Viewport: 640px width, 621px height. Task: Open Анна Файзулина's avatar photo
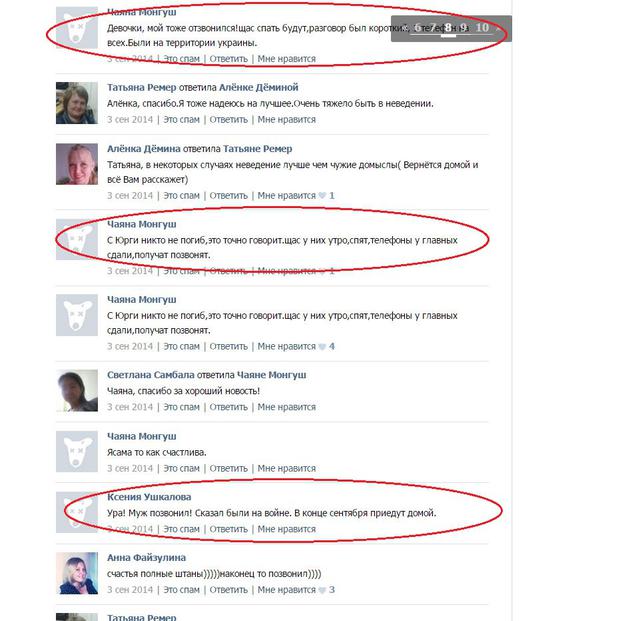pos(77,573)
